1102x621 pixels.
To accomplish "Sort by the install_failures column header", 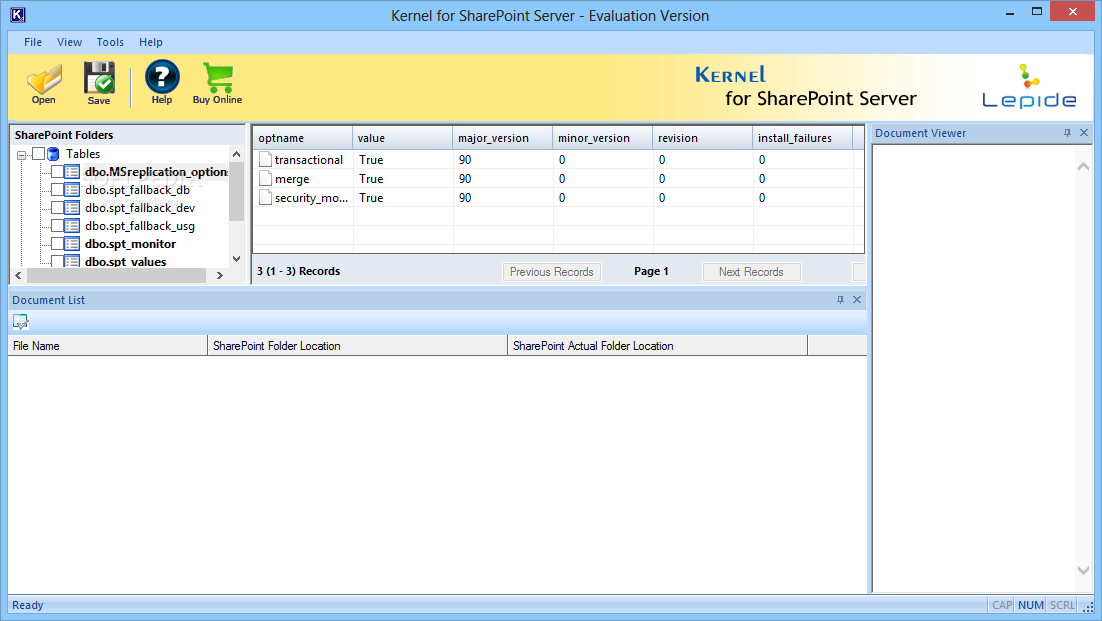I will pos(803,138).
